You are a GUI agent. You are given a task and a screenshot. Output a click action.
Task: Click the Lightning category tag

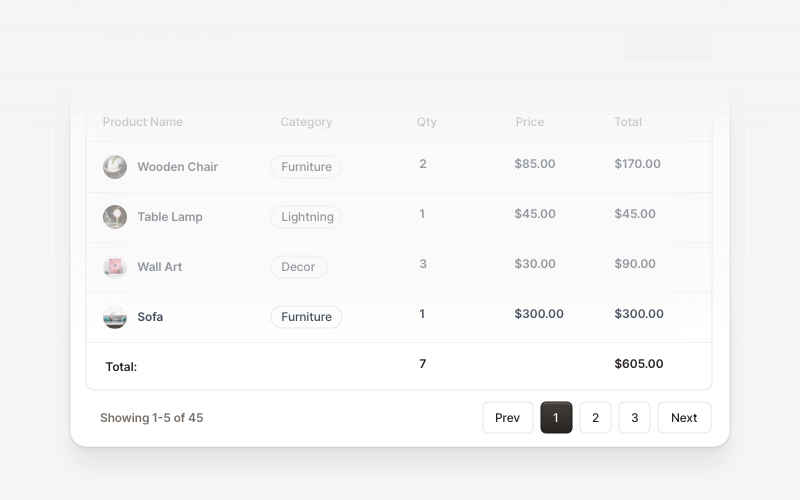tap(307, 217)
